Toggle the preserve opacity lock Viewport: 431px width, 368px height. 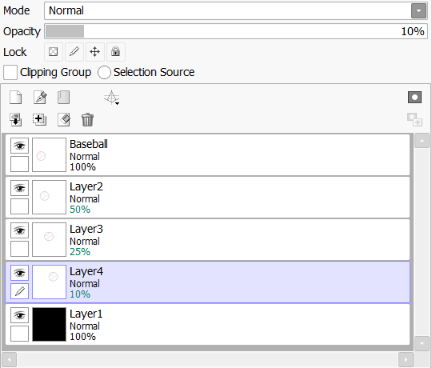pos(53,52)
